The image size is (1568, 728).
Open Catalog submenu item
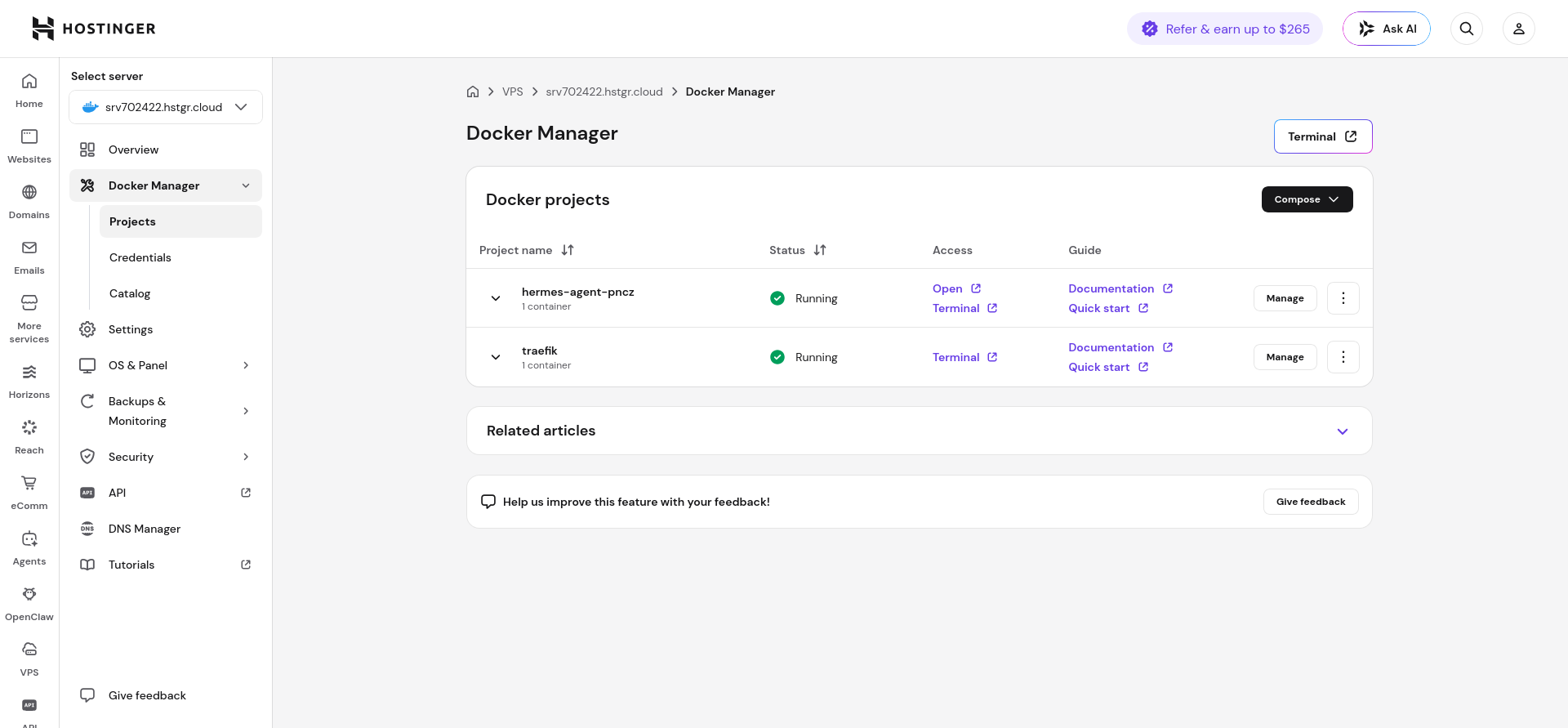pyautogui.click(x=180, y=293)
